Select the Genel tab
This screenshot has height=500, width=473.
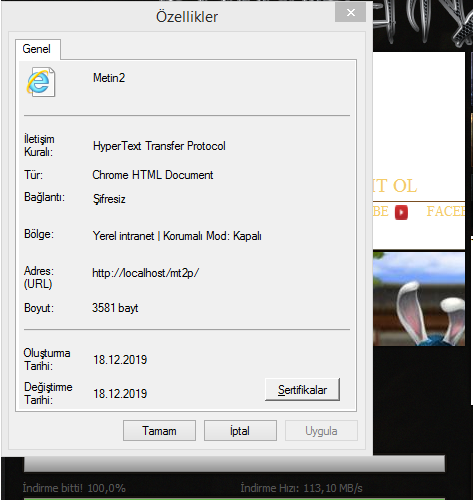(37, 49)
